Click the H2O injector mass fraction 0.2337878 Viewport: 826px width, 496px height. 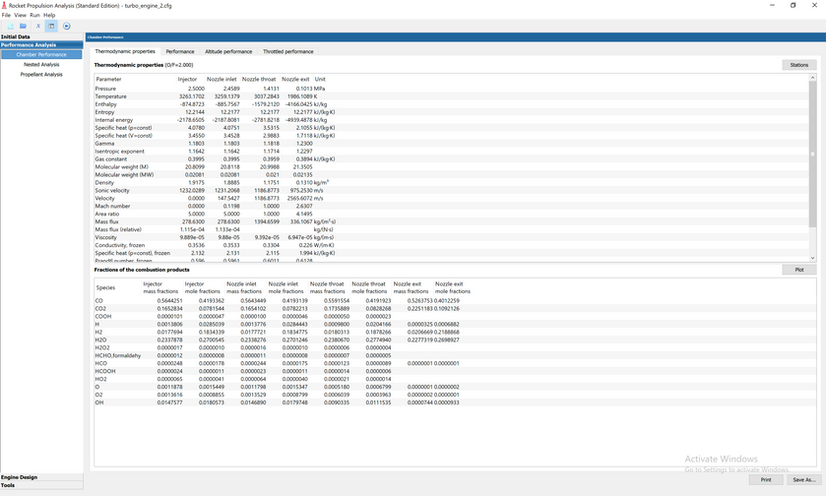pos(170,340)
